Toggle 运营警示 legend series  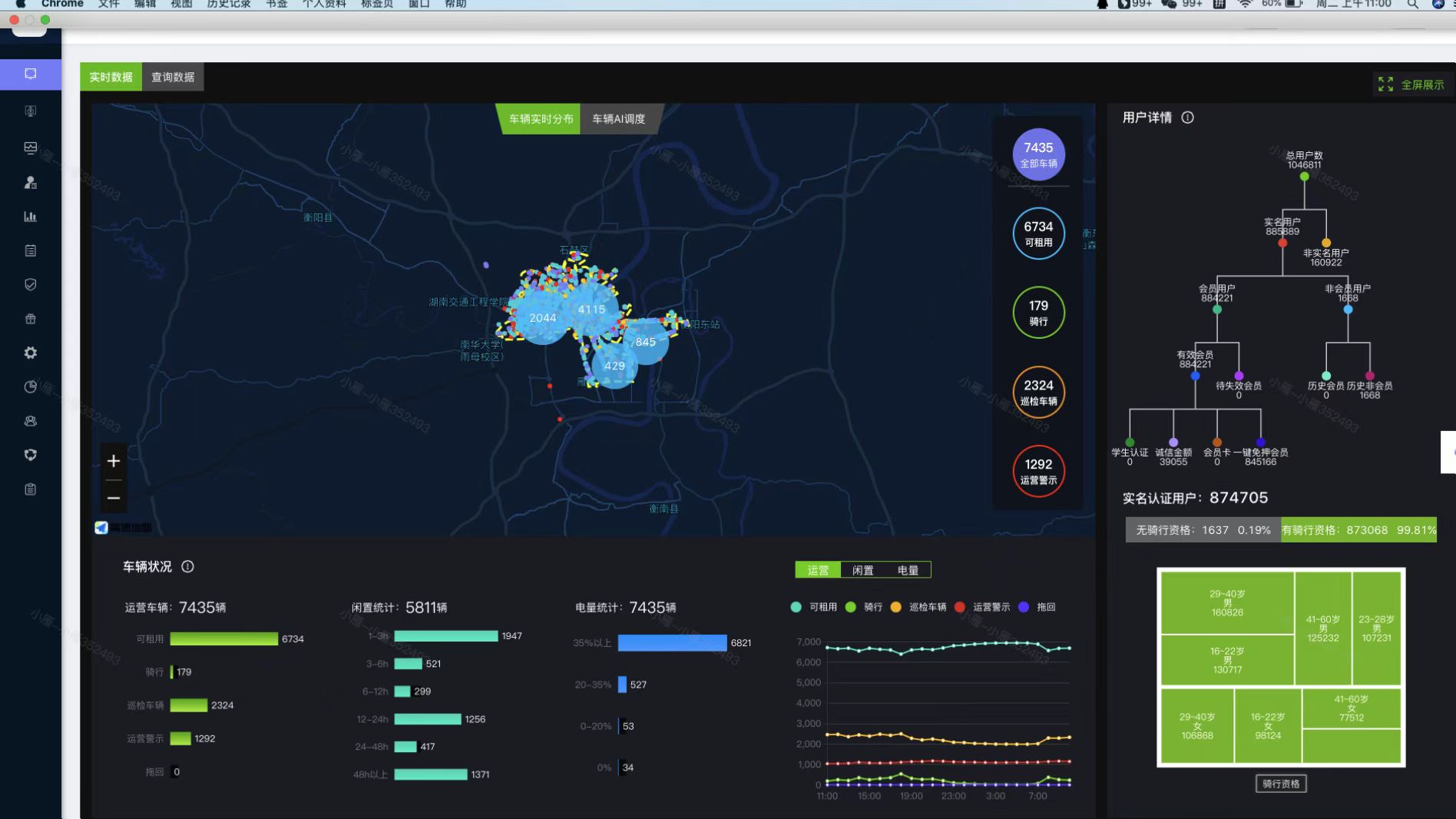(x=981, y=607)
